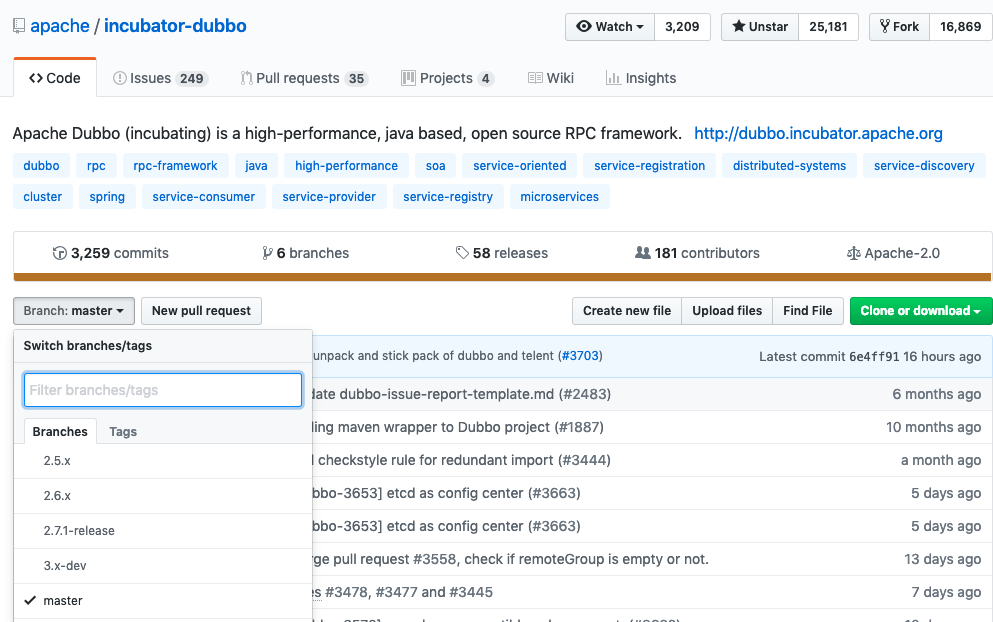Collapse the Branch: master selector
Screen dimensions: 993x622
point(73,311)
